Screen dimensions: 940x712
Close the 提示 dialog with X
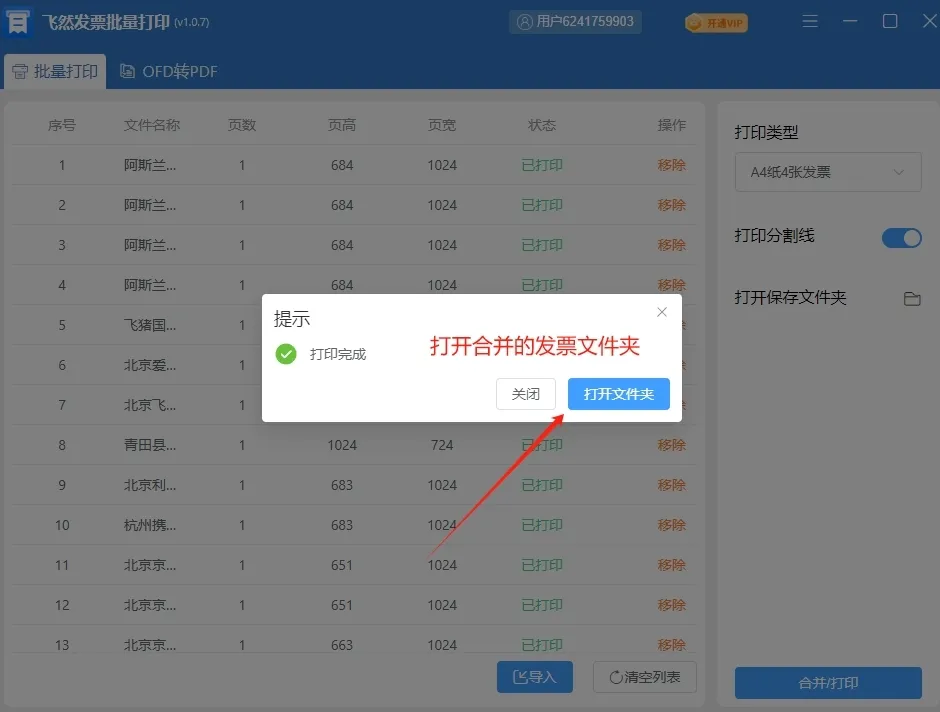point(662,312)
